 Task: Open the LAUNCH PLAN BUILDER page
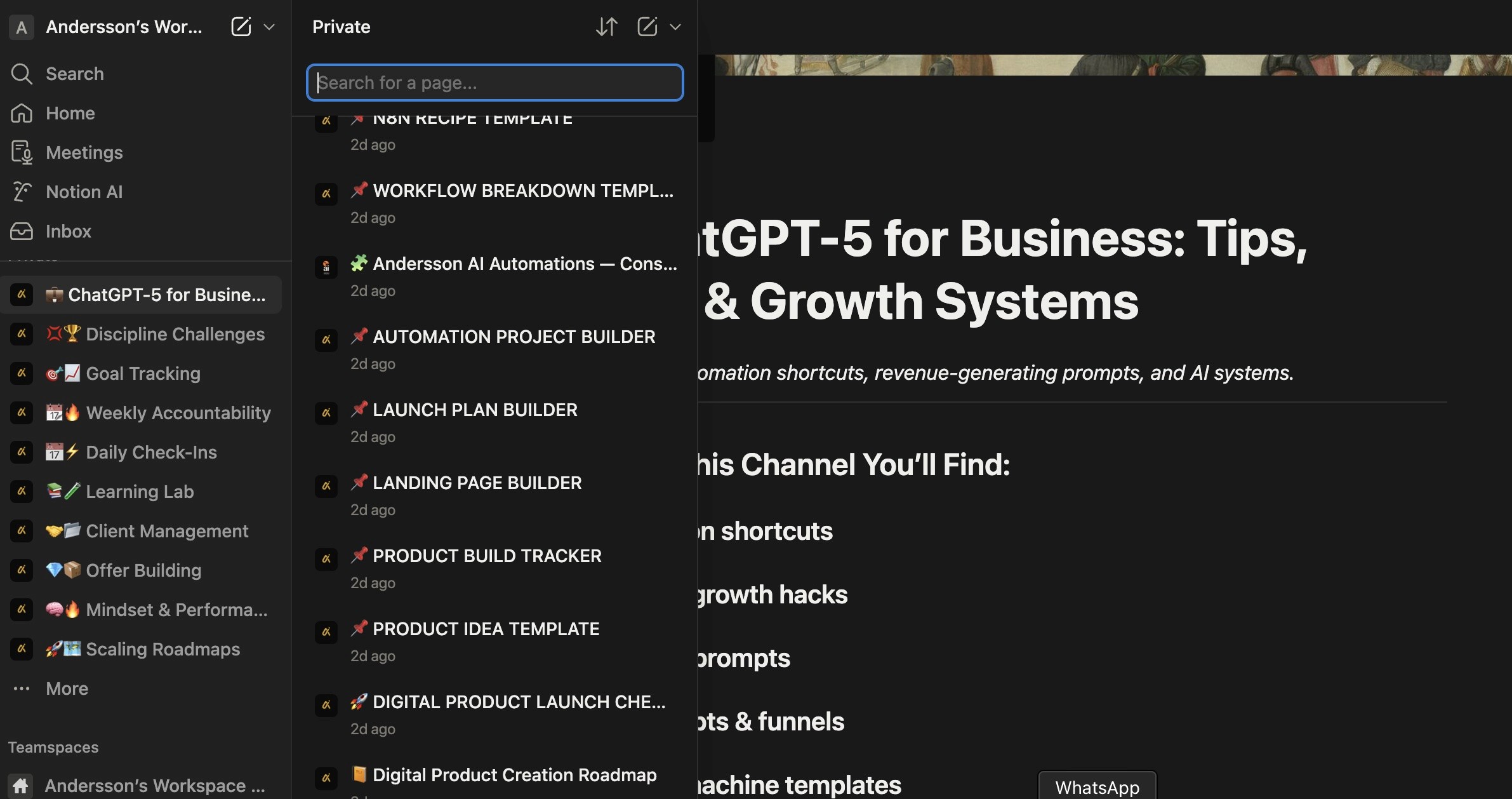click(x=475, y=410)
